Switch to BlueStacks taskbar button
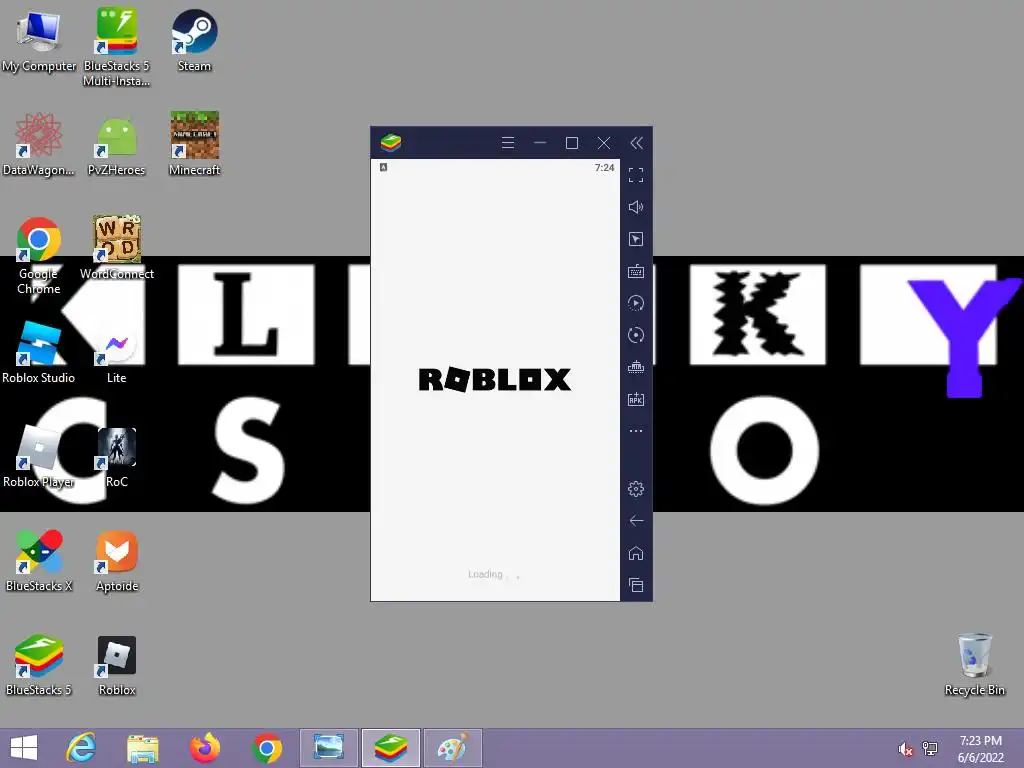 point(391,748)
